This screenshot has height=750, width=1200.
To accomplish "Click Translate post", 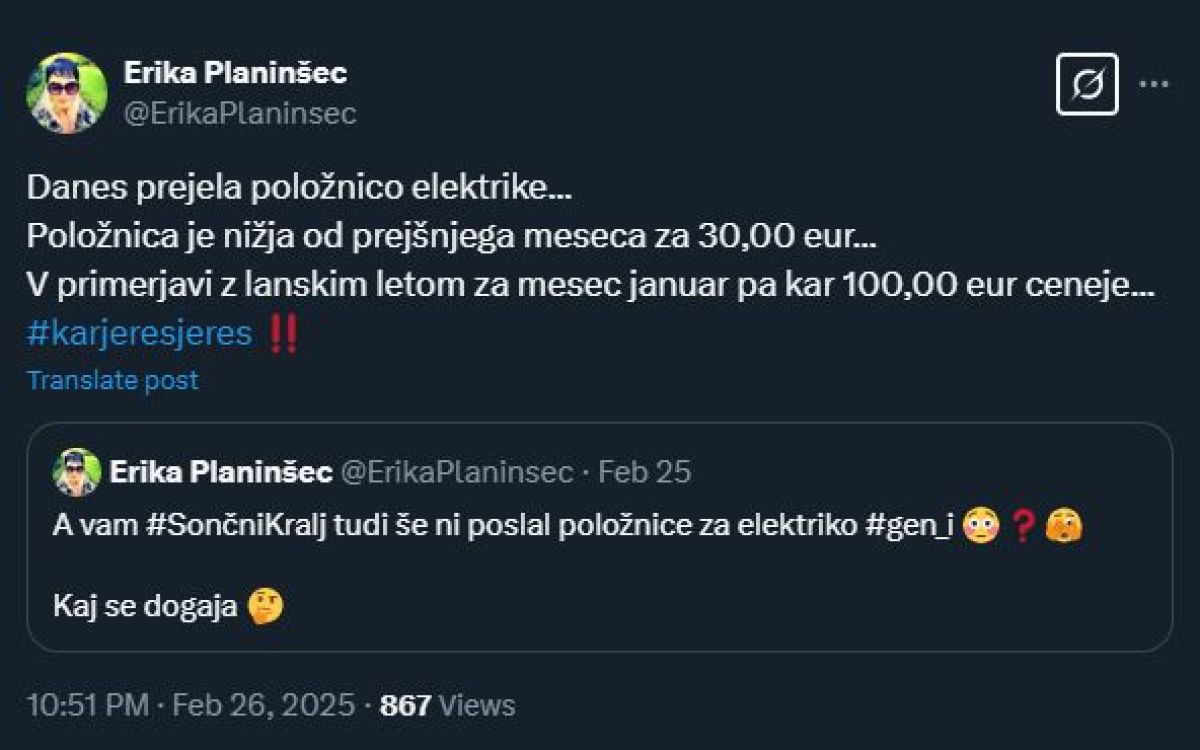I will [x=112, y=380].
